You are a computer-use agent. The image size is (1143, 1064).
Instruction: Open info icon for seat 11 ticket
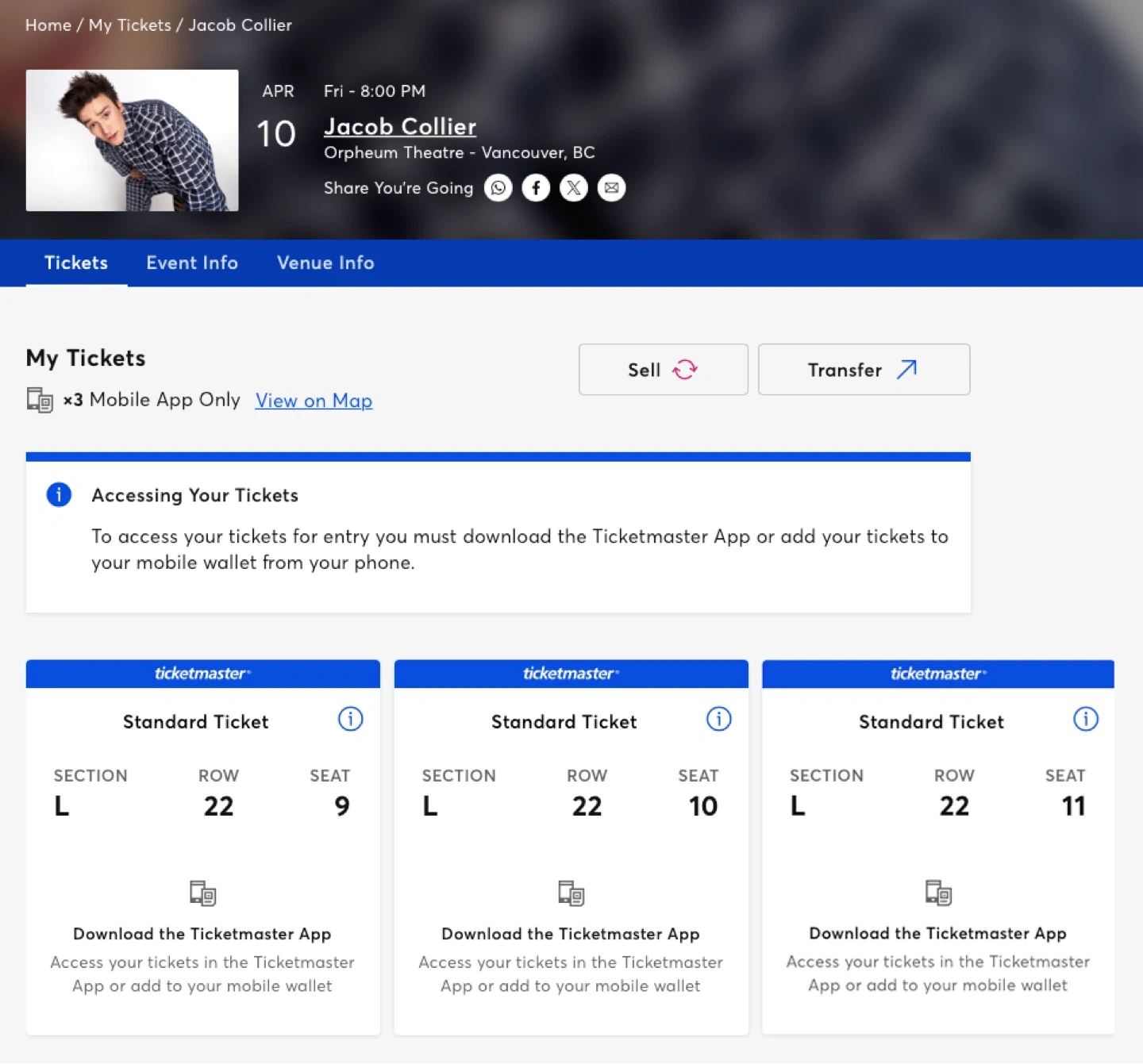tap(1085, 719)
